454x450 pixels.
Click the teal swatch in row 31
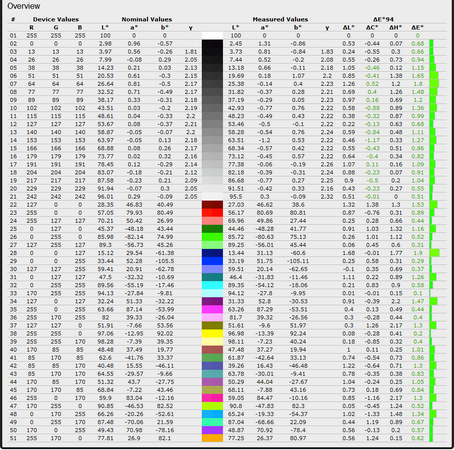coord(212,277)
